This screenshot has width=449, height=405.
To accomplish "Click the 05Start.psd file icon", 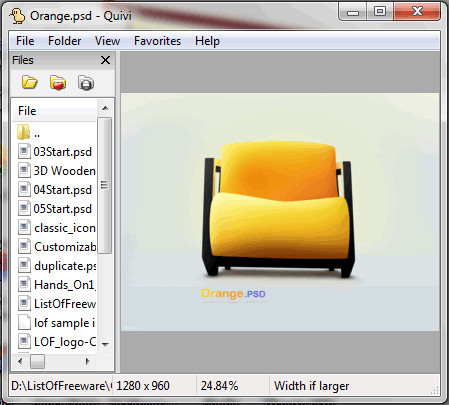I will pos(24,209).
